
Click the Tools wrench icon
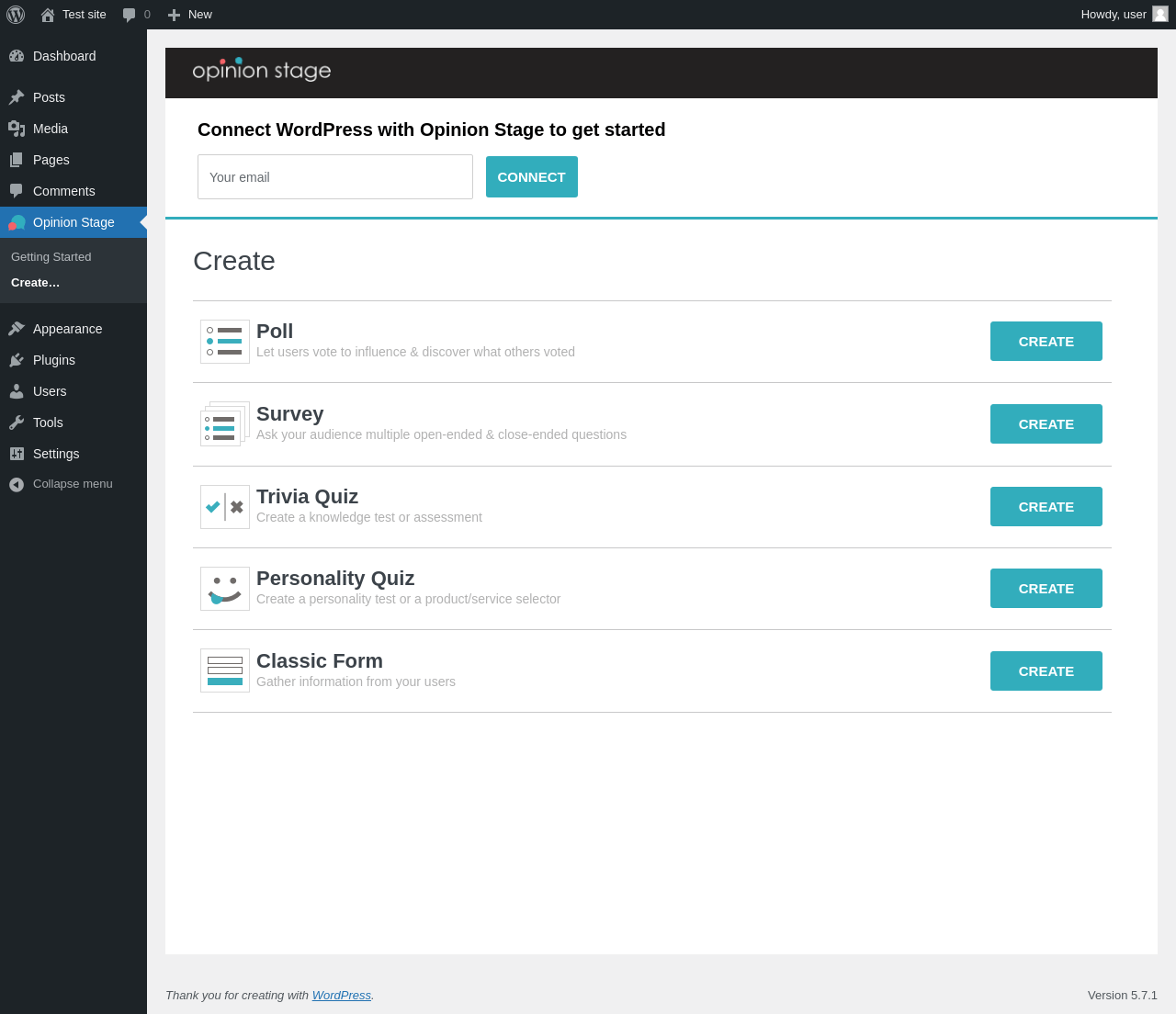[17, 422]
